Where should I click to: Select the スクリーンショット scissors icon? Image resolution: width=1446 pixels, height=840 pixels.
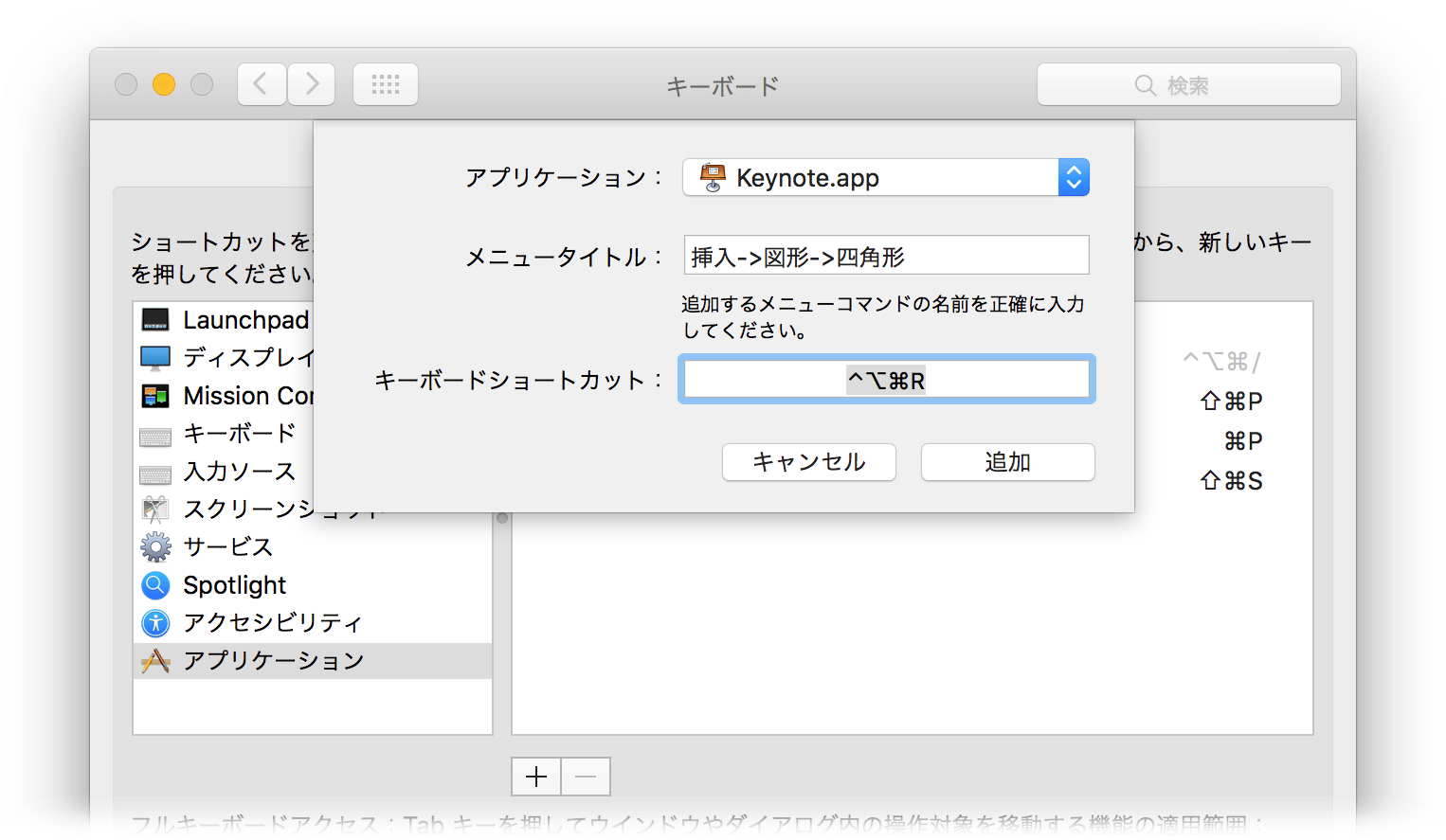155,509
